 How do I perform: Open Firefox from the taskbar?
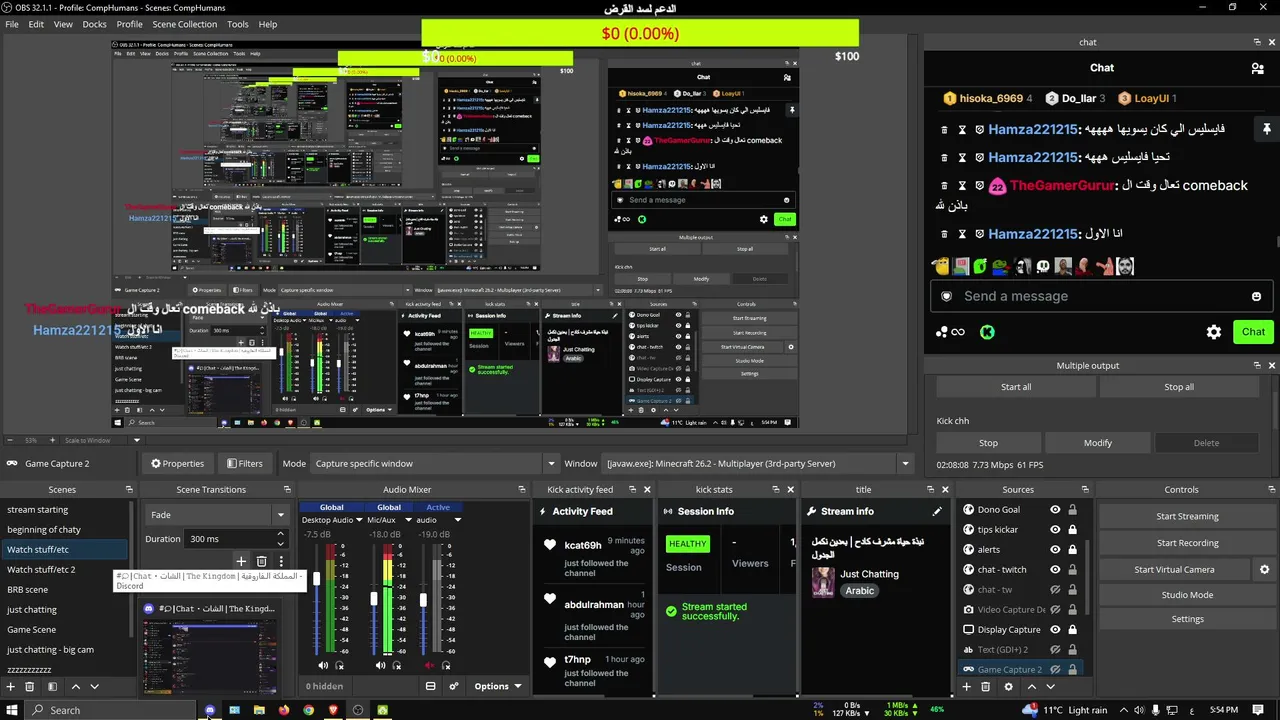(284, 710)
